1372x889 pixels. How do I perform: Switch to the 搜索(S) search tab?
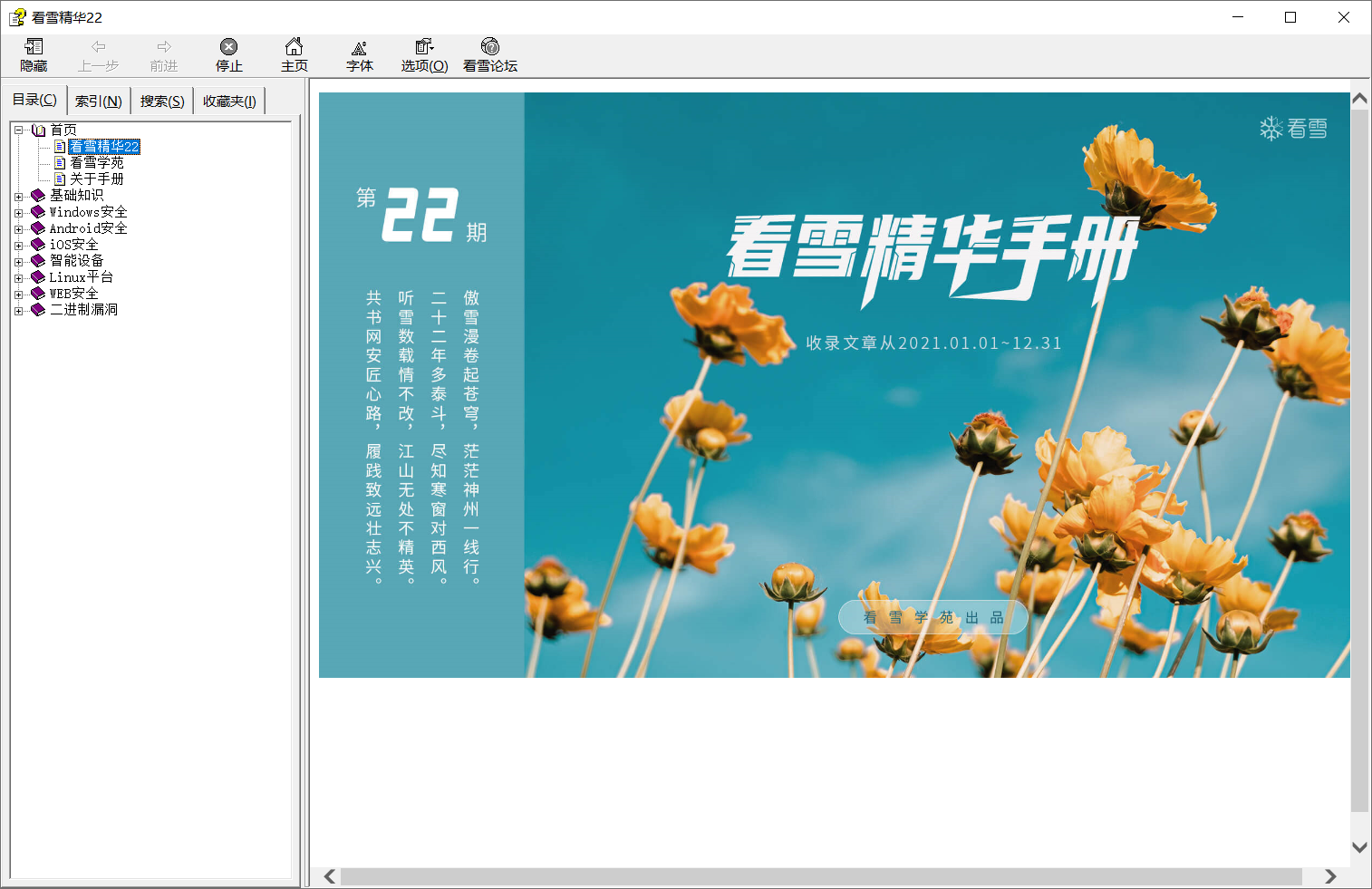point(162,101)
